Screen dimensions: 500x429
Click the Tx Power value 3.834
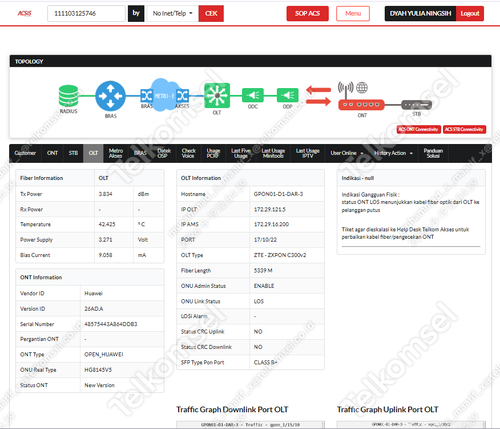pyautogui.click(x=105, y=194)
